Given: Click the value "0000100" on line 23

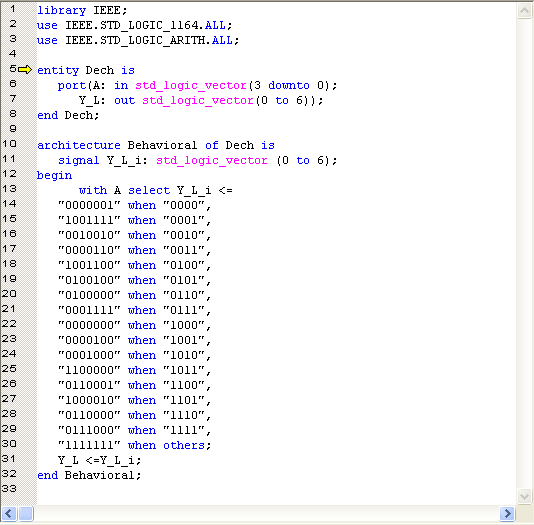Looking at the screenshot, I should (89, 340).
